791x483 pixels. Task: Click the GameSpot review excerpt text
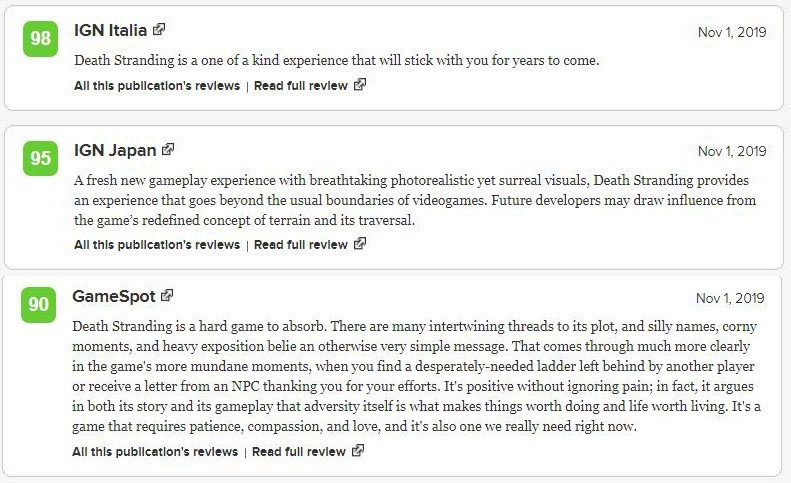(x=416, y=376)
